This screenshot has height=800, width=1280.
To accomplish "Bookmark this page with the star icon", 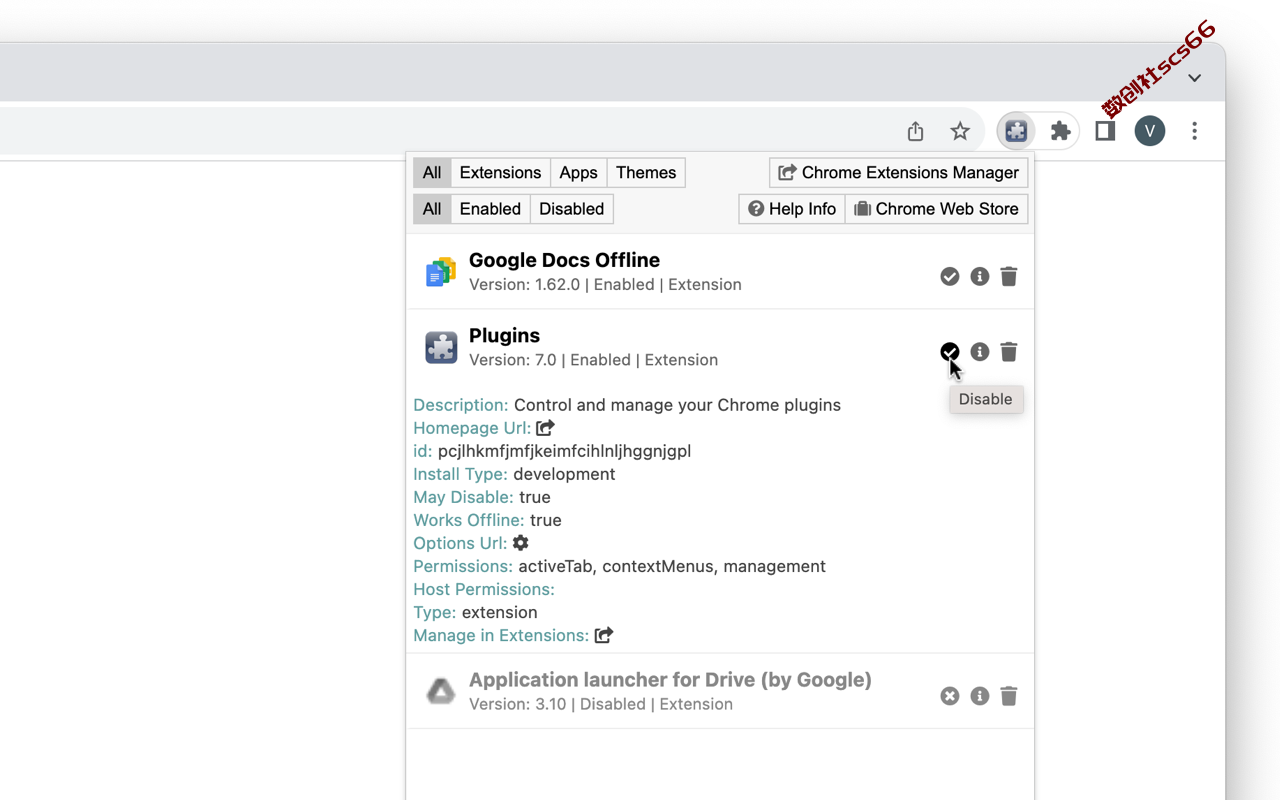I will 960,131.
